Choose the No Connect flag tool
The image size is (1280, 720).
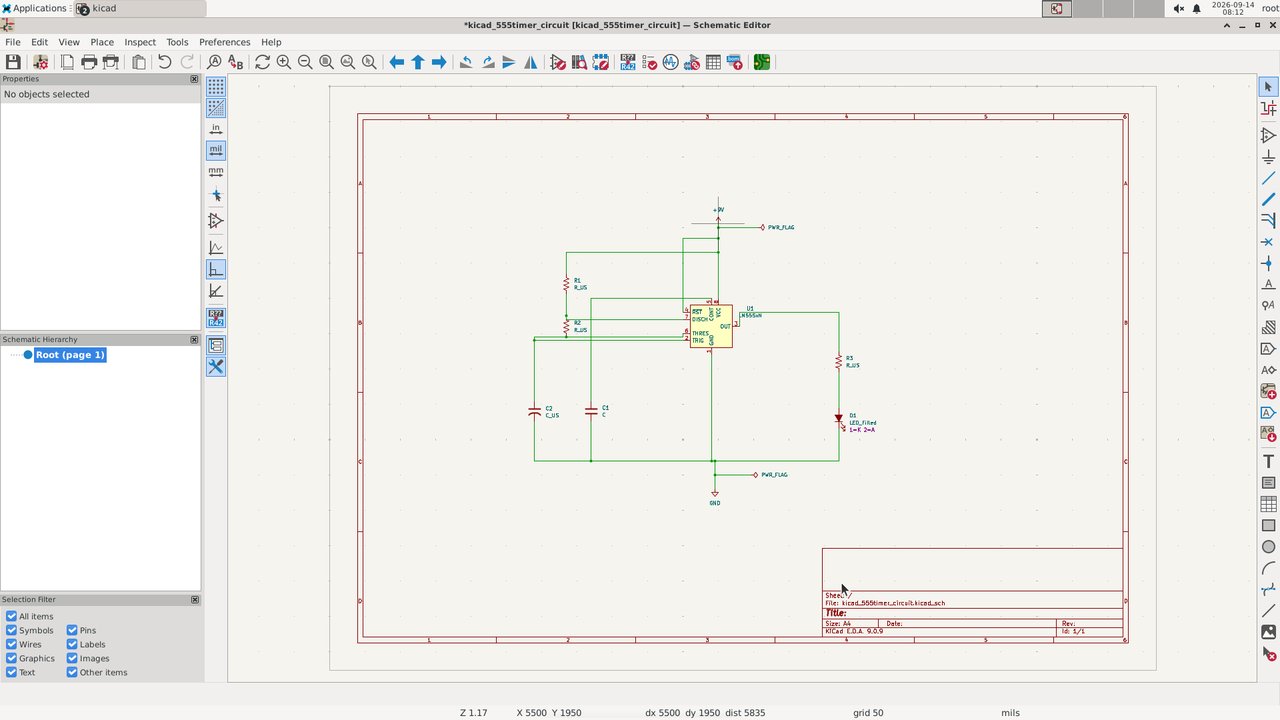pos(1268,242)
